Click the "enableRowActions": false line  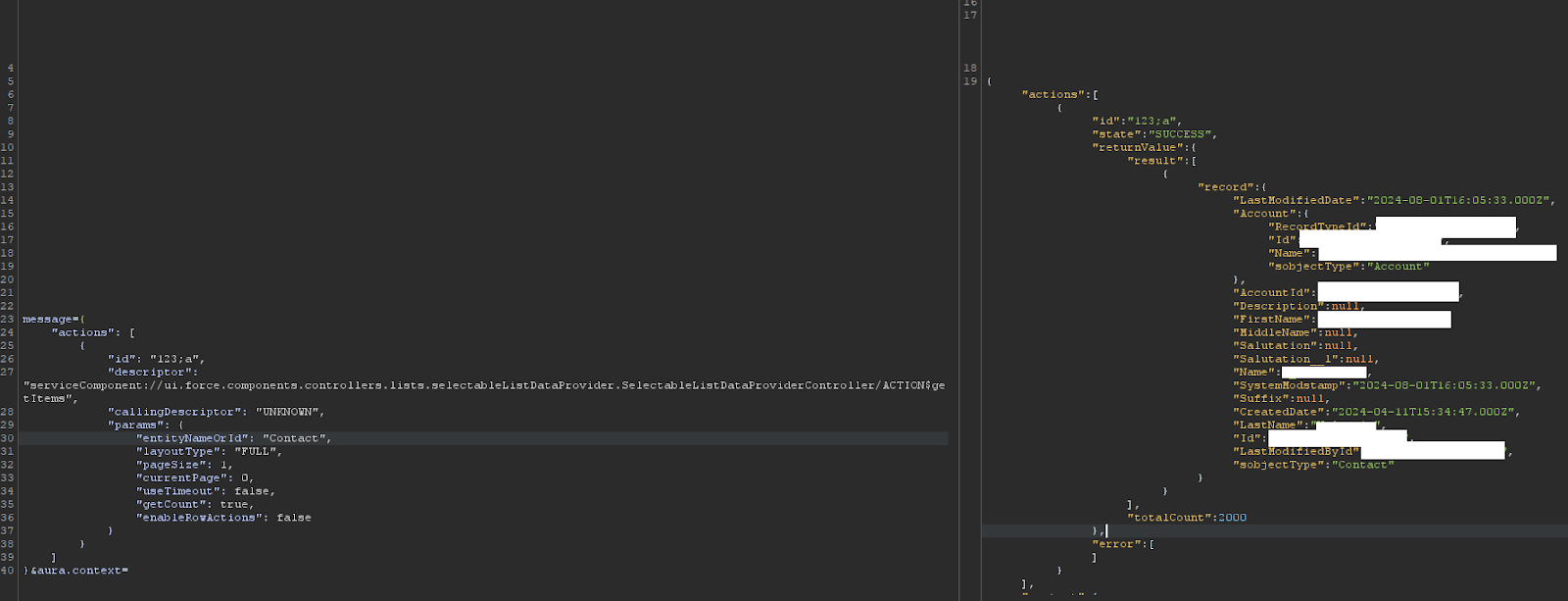pyautogui.click(x=223, y=518)
